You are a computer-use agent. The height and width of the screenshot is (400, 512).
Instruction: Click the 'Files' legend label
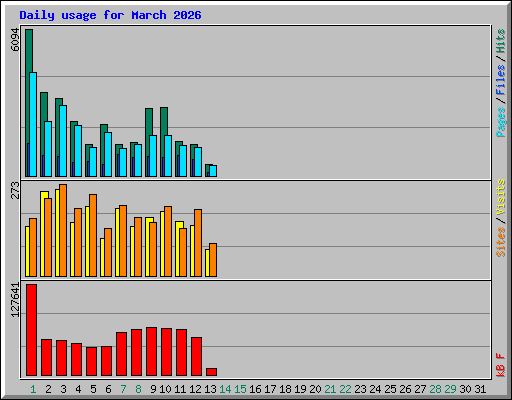click(501, 79)
